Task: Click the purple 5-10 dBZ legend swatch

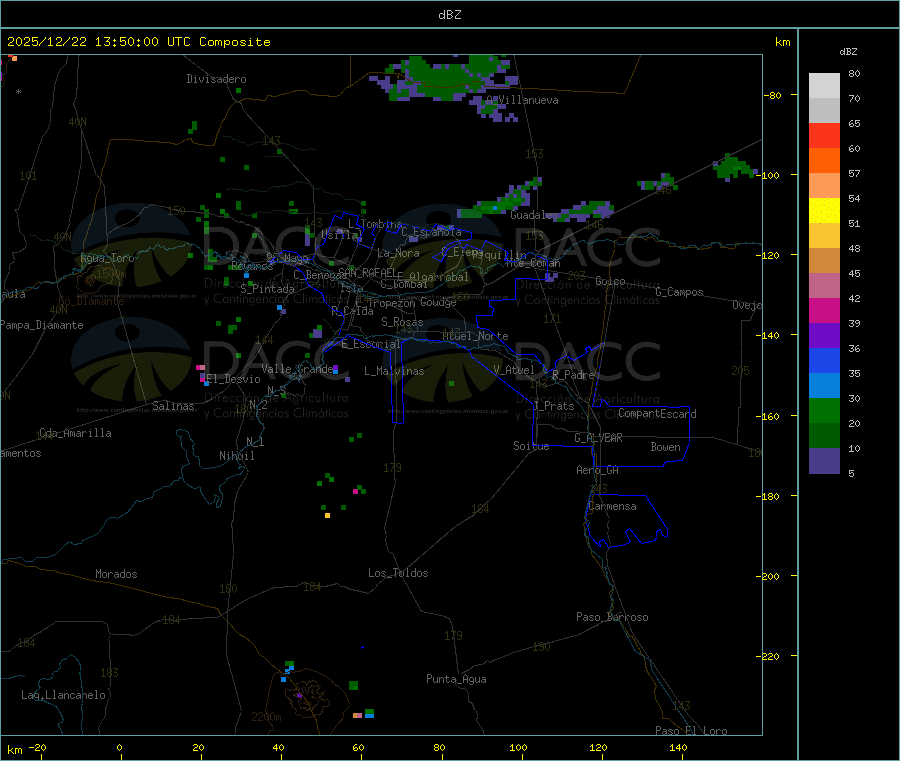Action: pyautogui.click(x=824, y=461)
